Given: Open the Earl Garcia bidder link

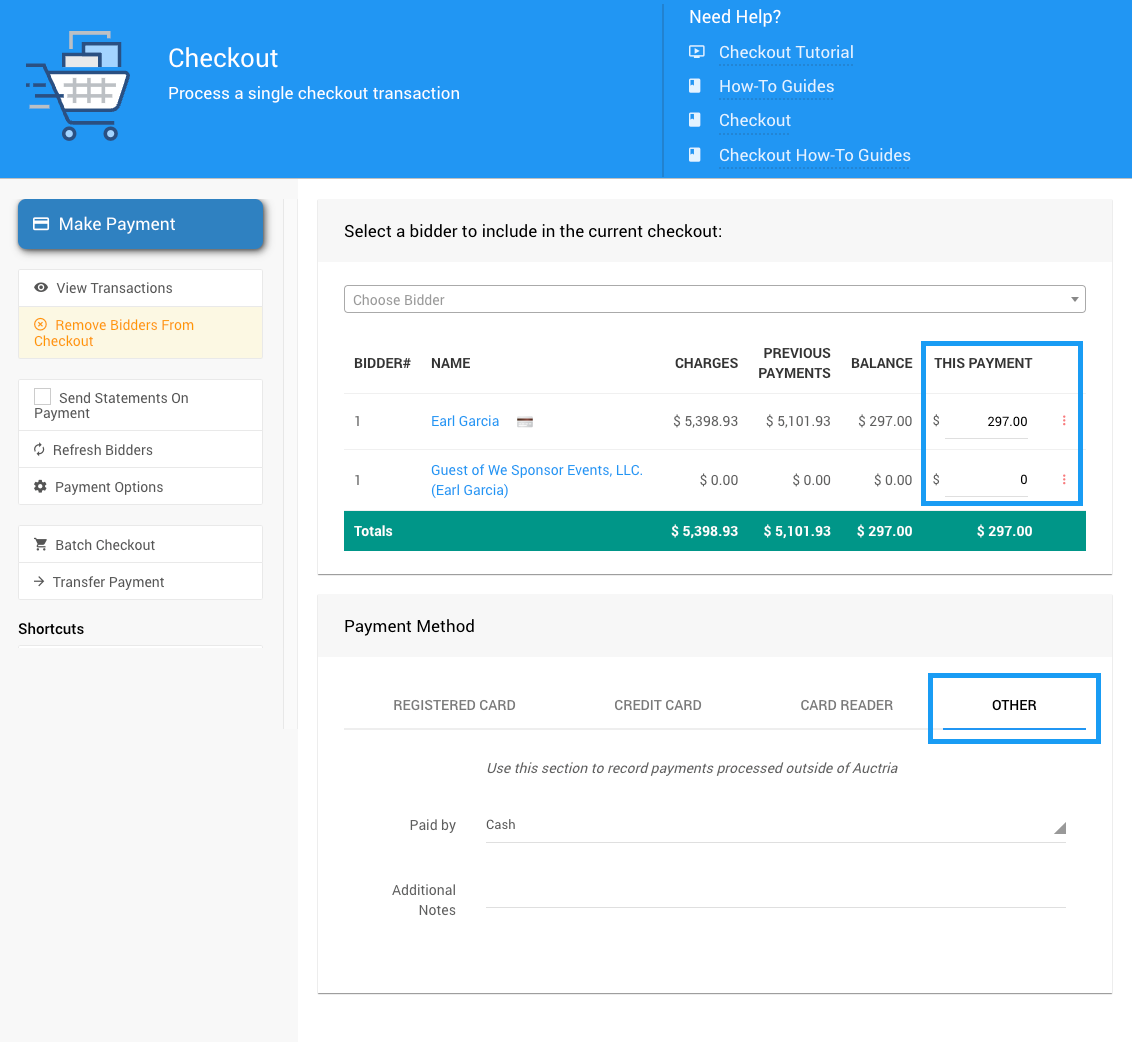Looking at the screenshot, I should 465,421.
